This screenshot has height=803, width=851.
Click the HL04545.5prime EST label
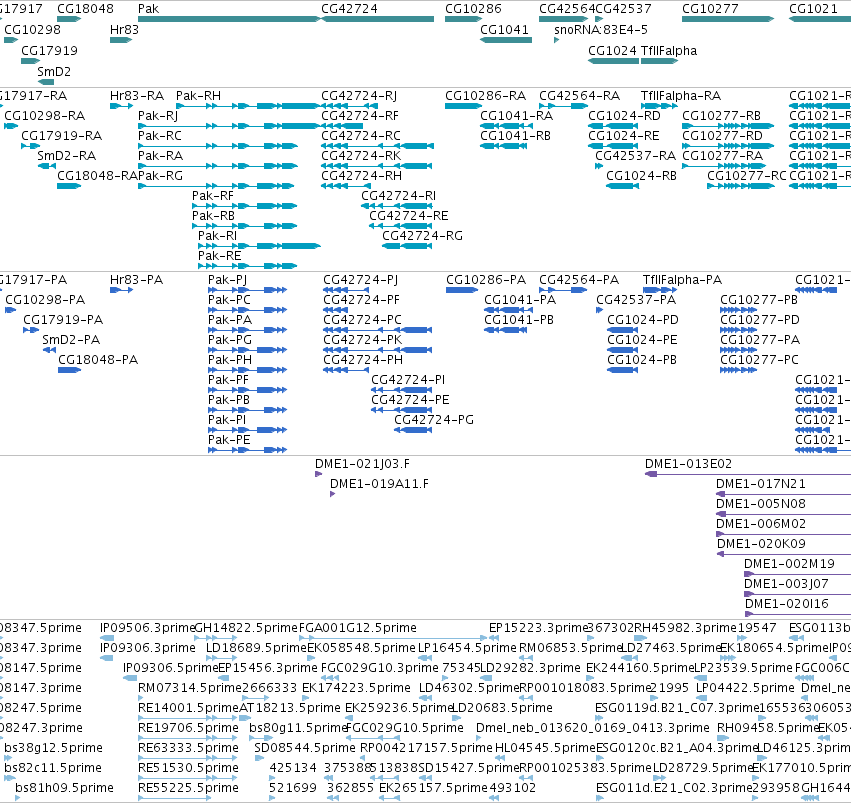pos(545,748)
